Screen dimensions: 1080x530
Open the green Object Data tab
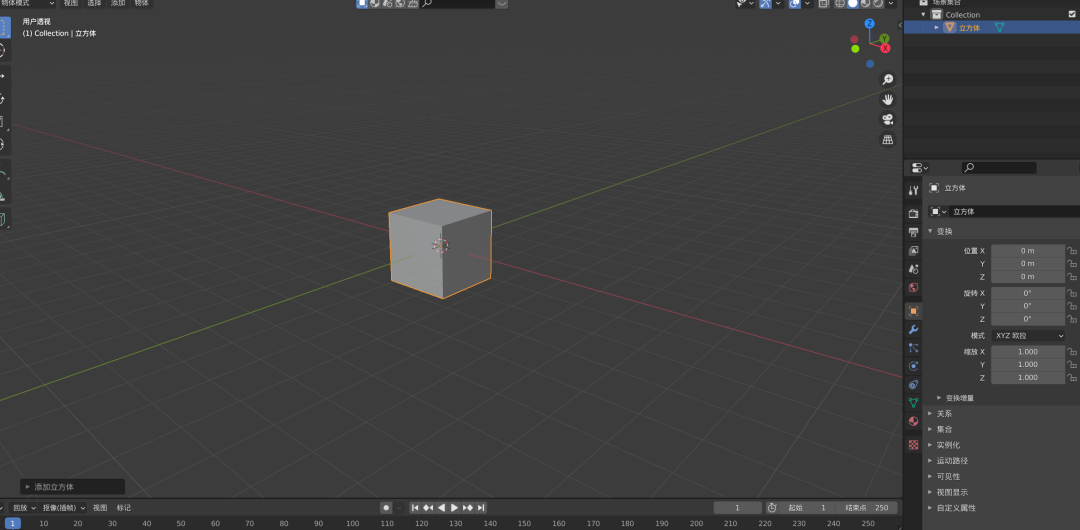(x=913, y=402)
